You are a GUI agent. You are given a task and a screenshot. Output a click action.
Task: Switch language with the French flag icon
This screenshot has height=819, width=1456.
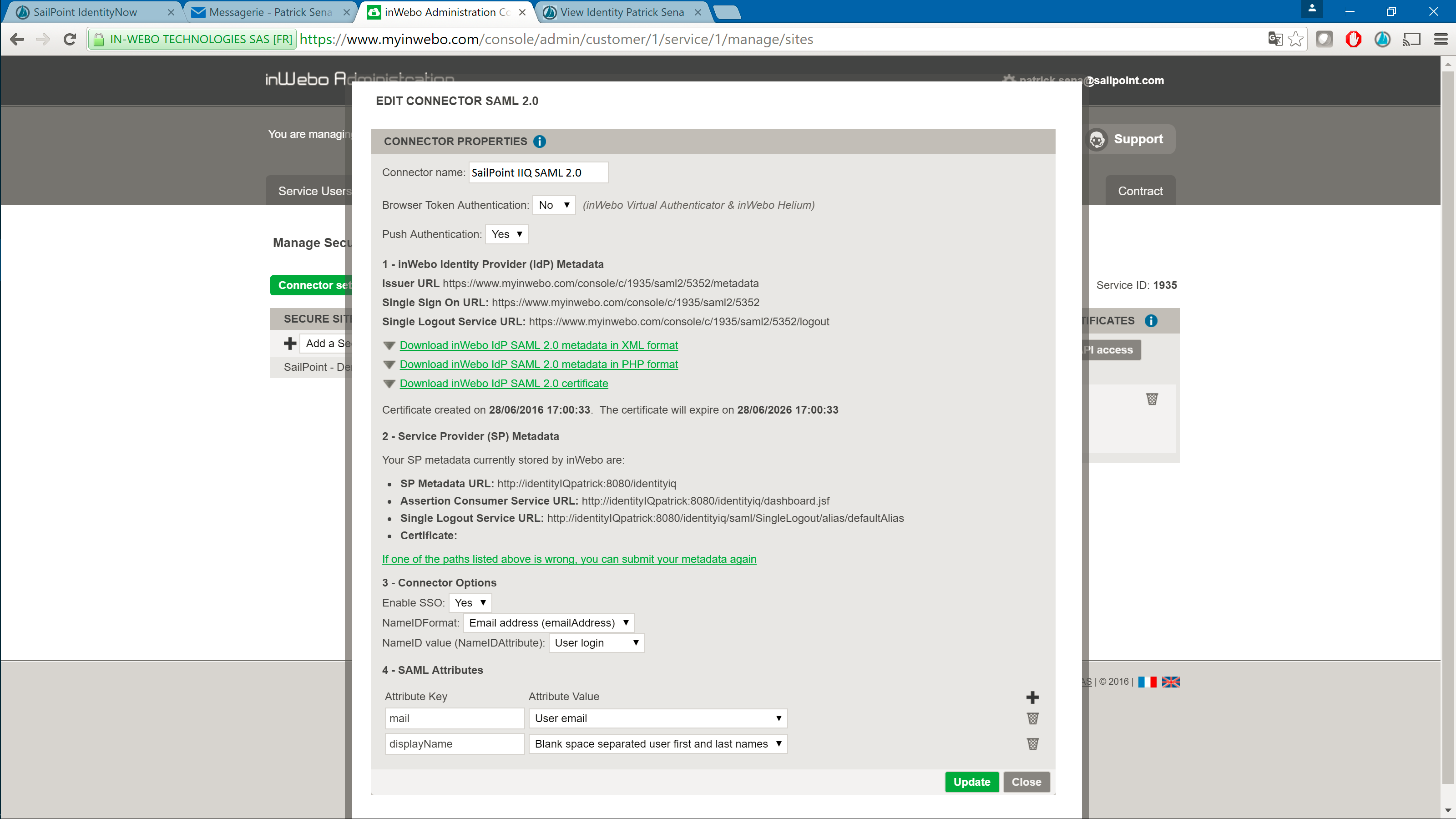pyautogui.click(x=1147, y=682)
